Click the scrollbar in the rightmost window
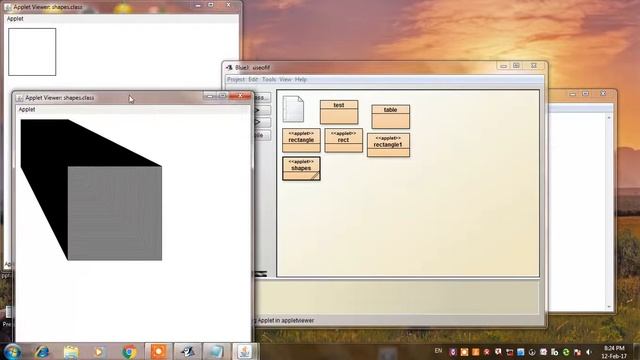 point(609,211)
